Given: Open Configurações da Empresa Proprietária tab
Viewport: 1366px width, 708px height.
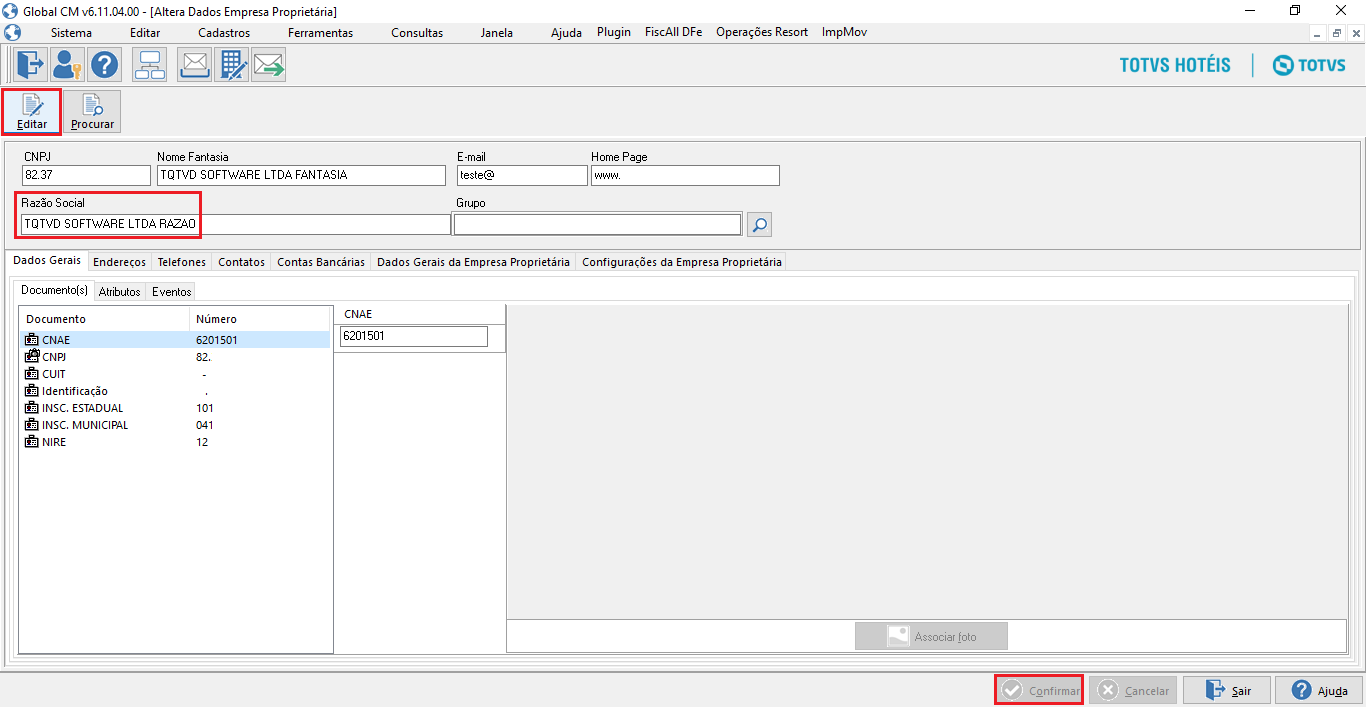Looking at the screenshot, I should [682, 262].
